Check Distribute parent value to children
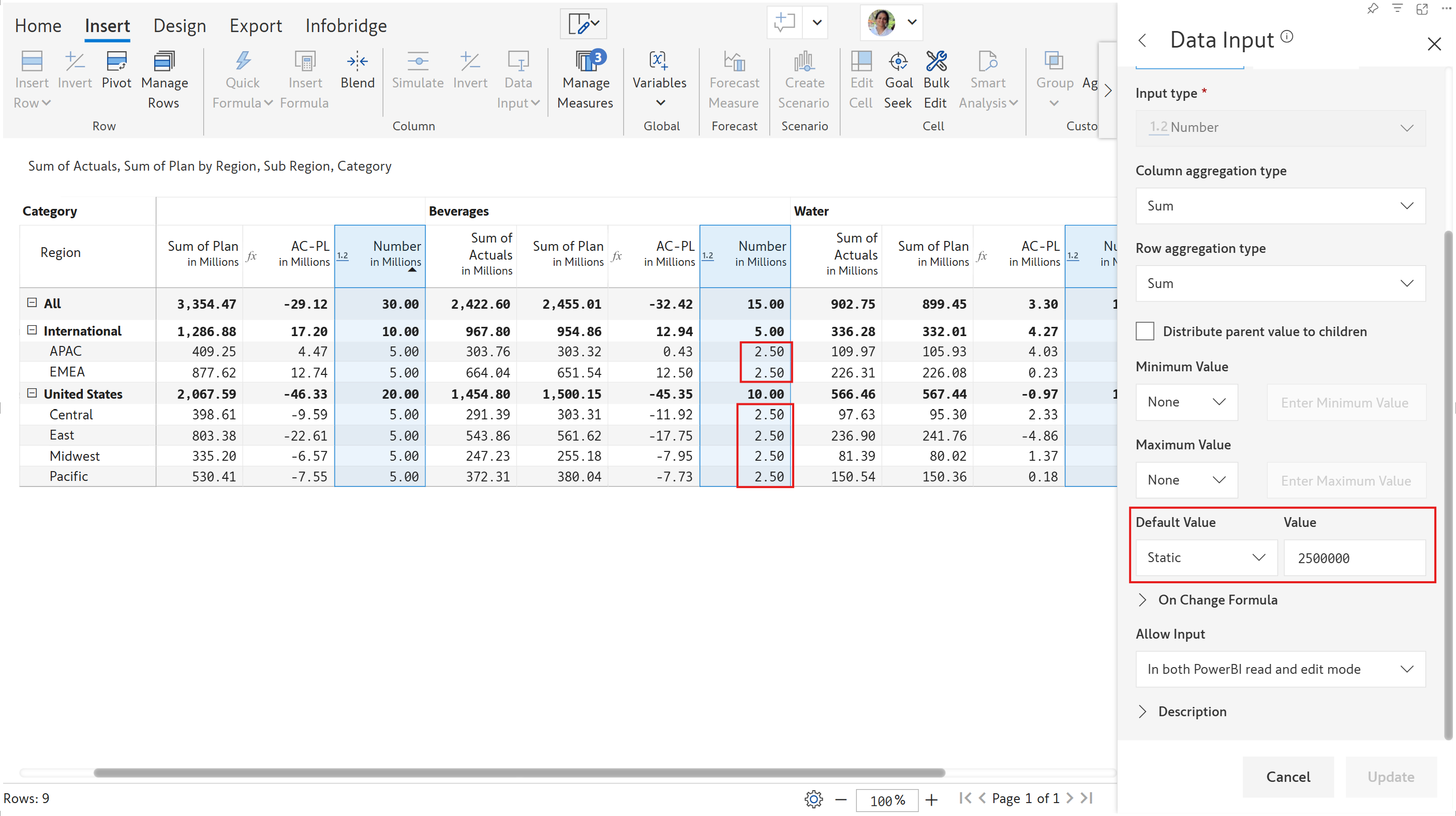The image size is (1456, 816). pos(1145,331)
